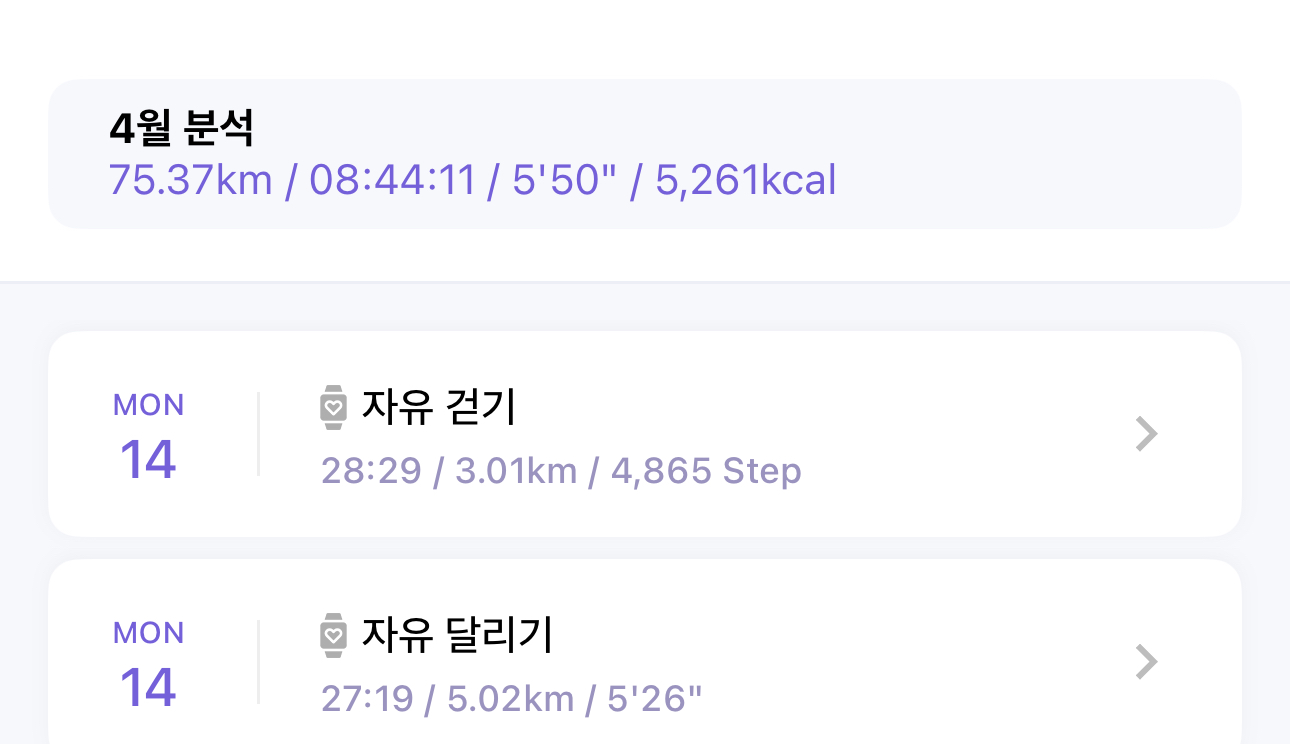The width and height of the screenshot is (1290, 744).
Task: Tap the 5'26" running pace text
Action: [x=655, y=699]
